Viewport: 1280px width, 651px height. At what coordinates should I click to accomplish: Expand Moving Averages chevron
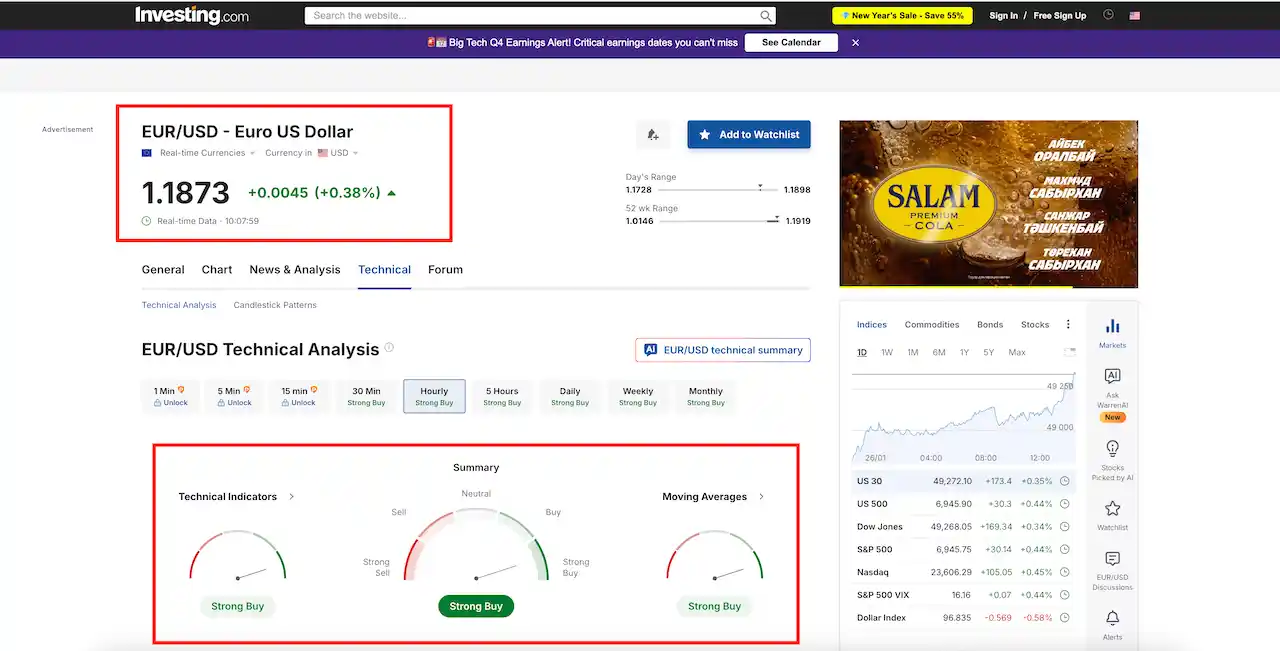[x=762, y=496]
